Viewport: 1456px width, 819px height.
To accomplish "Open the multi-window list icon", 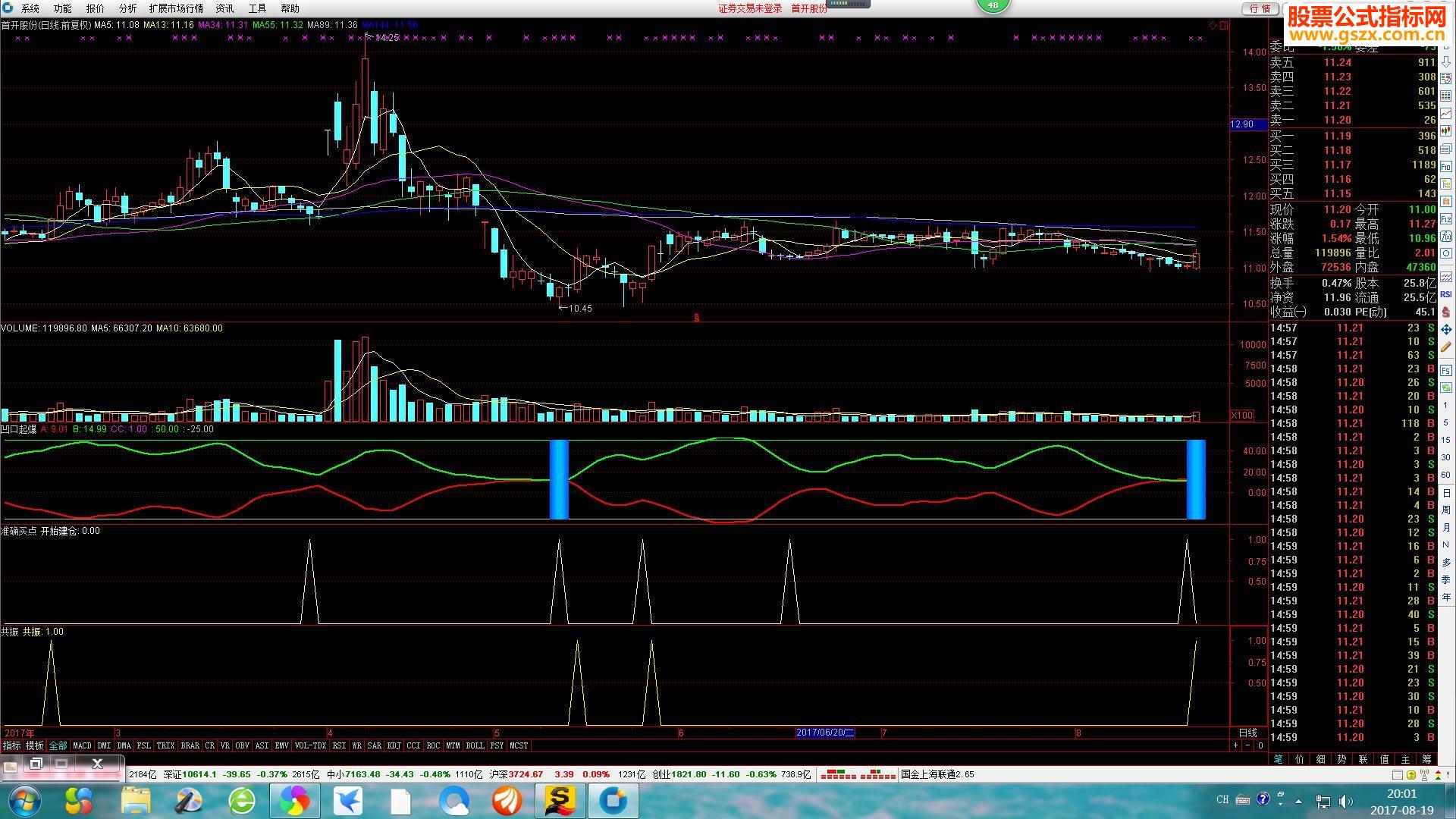I will (x=1446, y=149).
